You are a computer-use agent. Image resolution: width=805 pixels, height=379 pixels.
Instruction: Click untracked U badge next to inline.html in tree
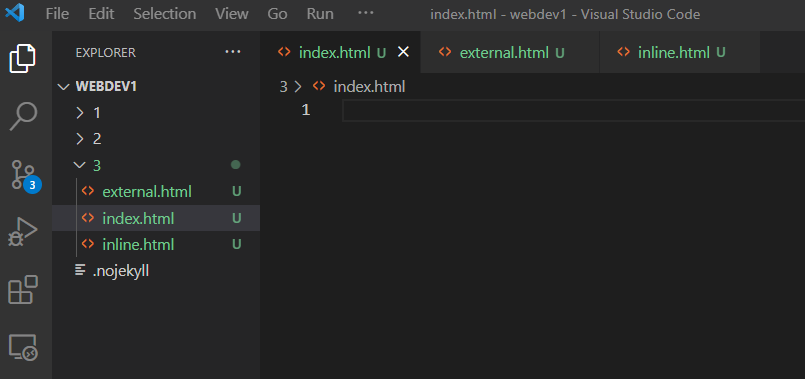click(x=237, y=244)
